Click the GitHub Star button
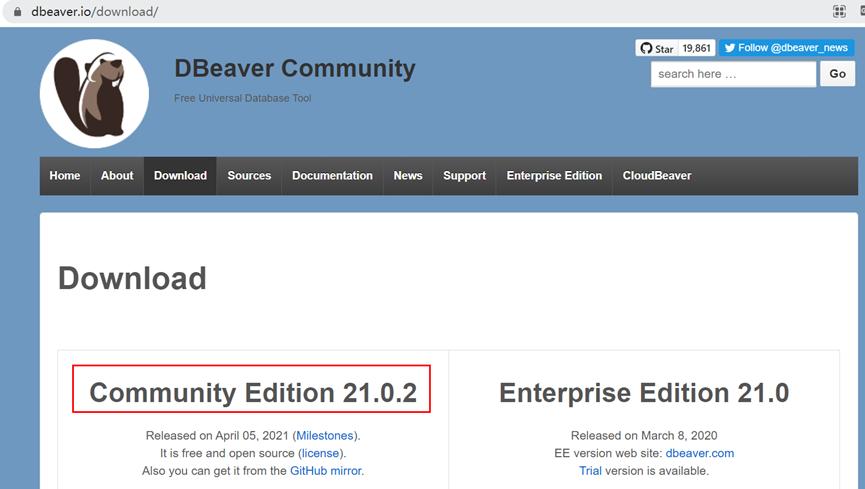The image size is (865, 489). point(656,48)
